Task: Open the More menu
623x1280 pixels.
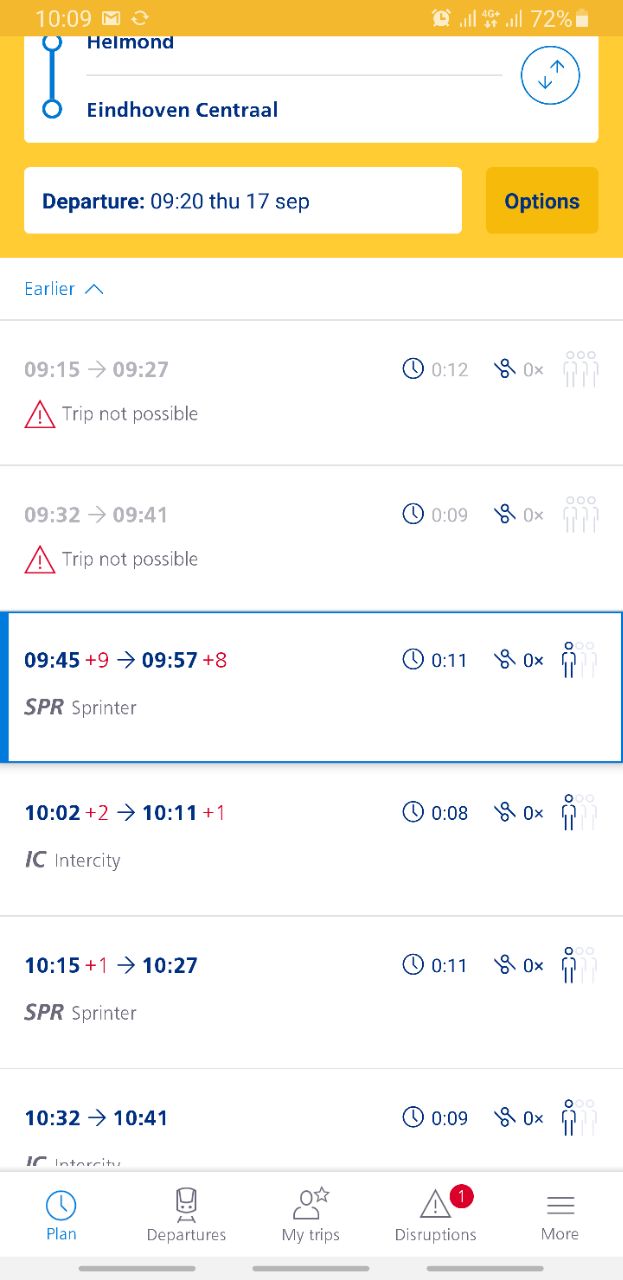Action: (560, 1215)
